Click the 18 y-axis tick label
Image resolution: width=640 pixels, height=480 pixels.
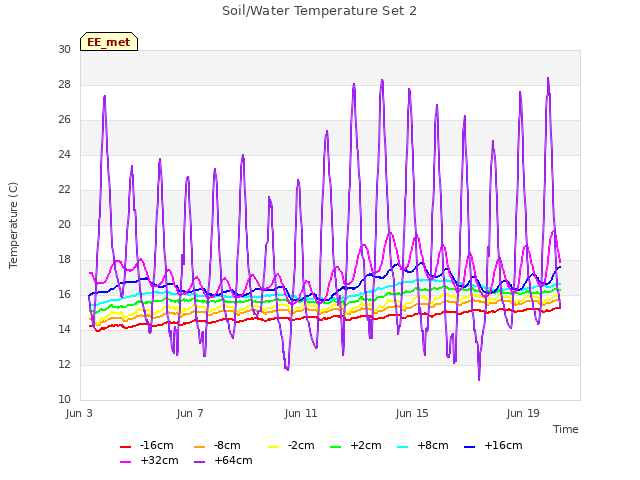point(64,260)
